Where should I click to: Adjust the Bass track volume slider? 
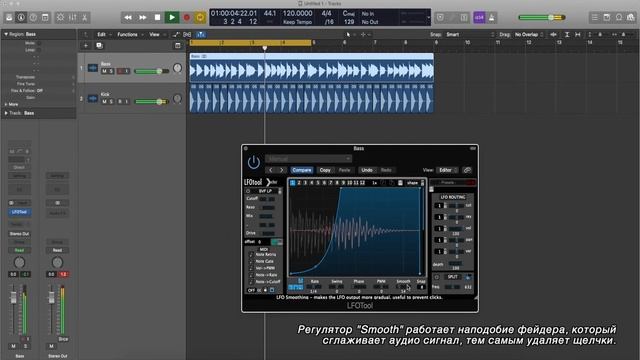click(151, 71)
